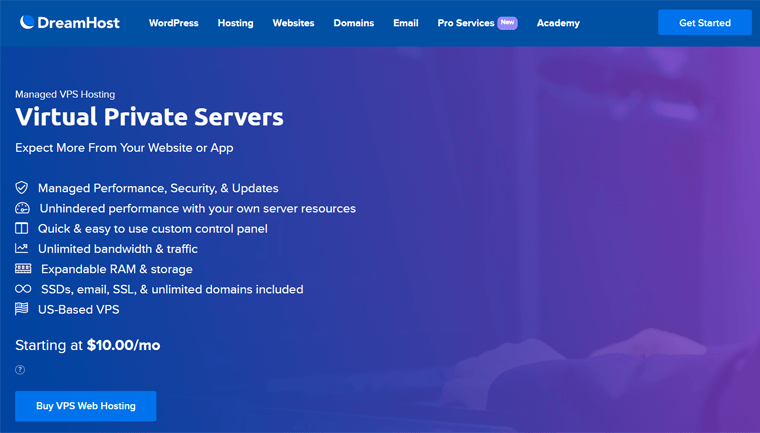
Task: Click the chart icon for Unlimited bandwidth
Action: pos(22,248)
